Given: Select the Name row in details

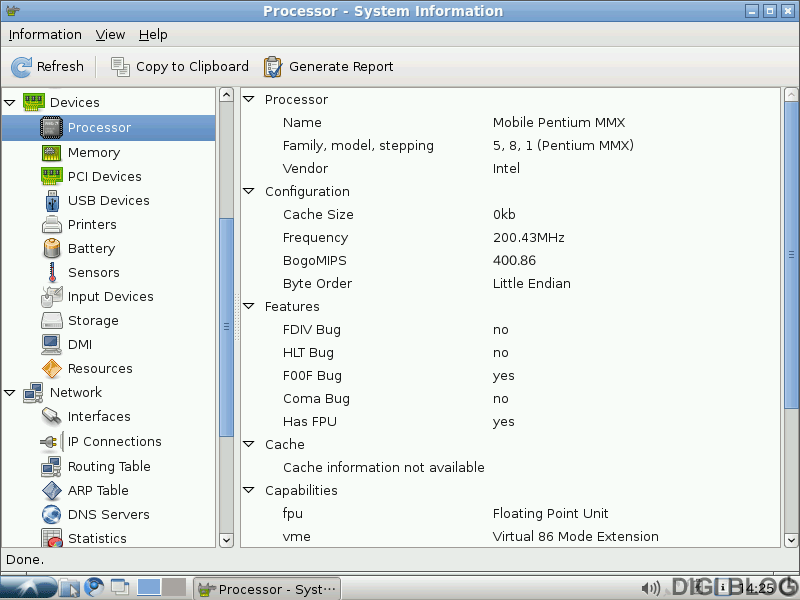Looking at the screenshot, I should [x=510, y=122].
